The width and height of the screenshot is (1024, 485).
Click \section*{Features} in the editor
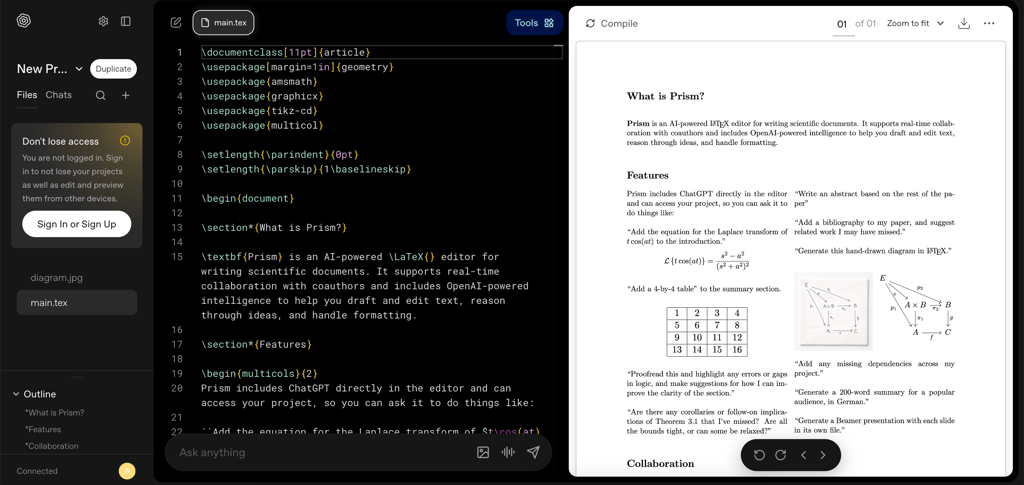pos(257,344)
